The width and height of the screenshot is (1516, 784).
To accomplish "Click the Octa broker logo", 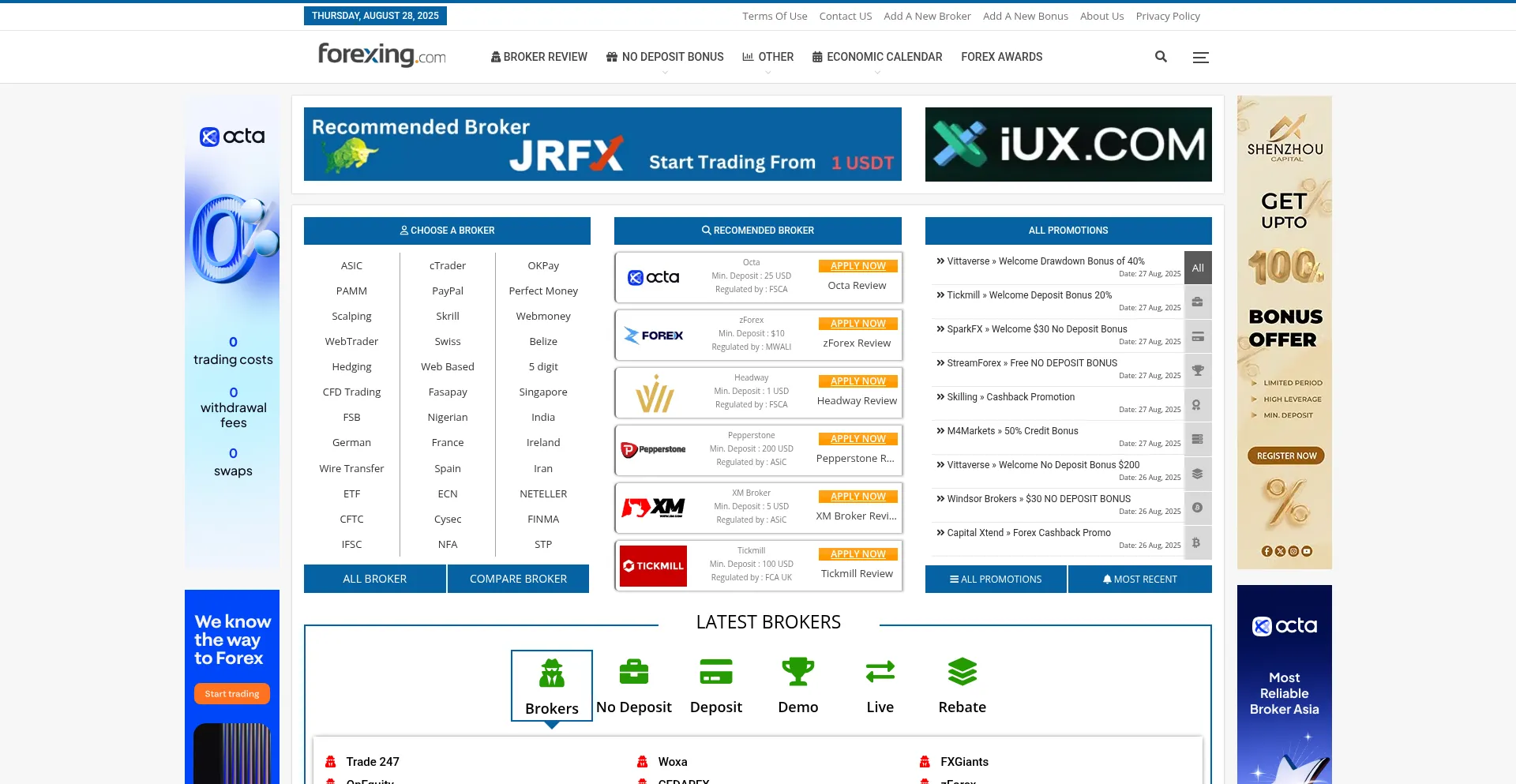I will [x=653, y=277].
